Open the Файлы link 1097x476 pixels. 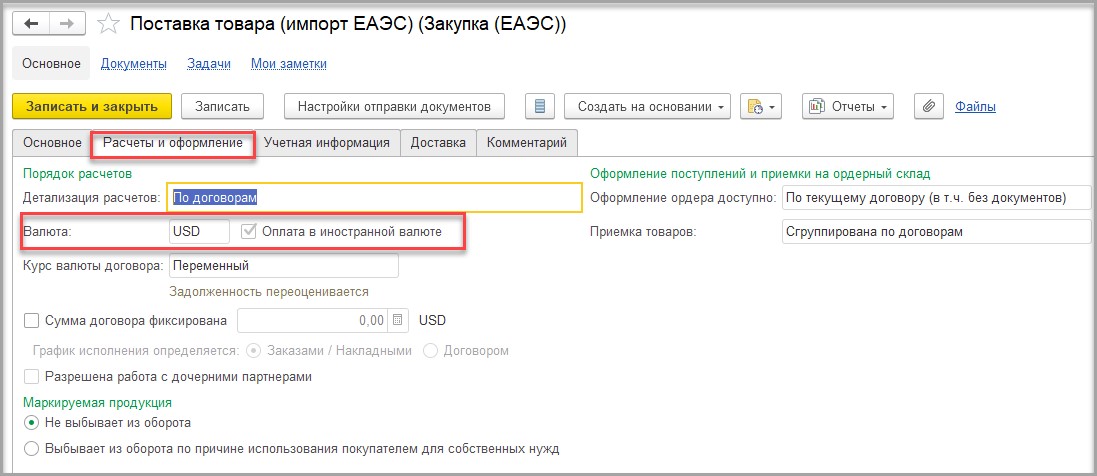point(975,106)
